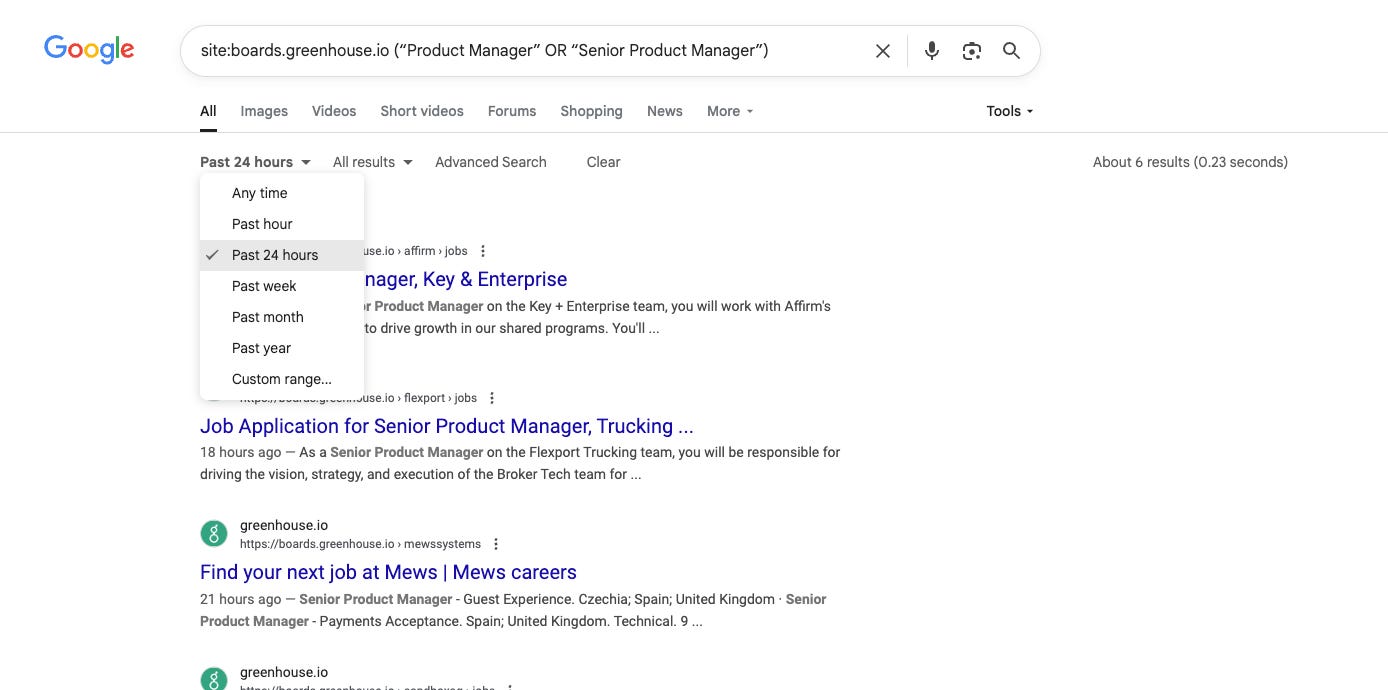Screen dimensions: 1388x690
Task: Clear the search box with X icon
Action: (x=883, y=51)
